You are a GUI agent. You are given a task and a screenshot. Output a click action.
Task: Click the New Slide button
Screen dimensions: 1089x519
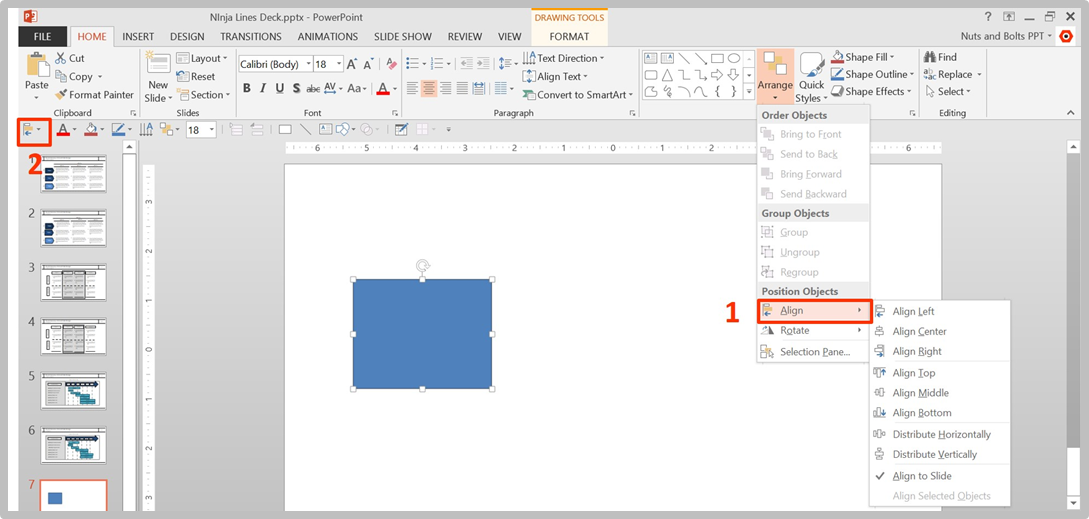click(x=158, y=76)
